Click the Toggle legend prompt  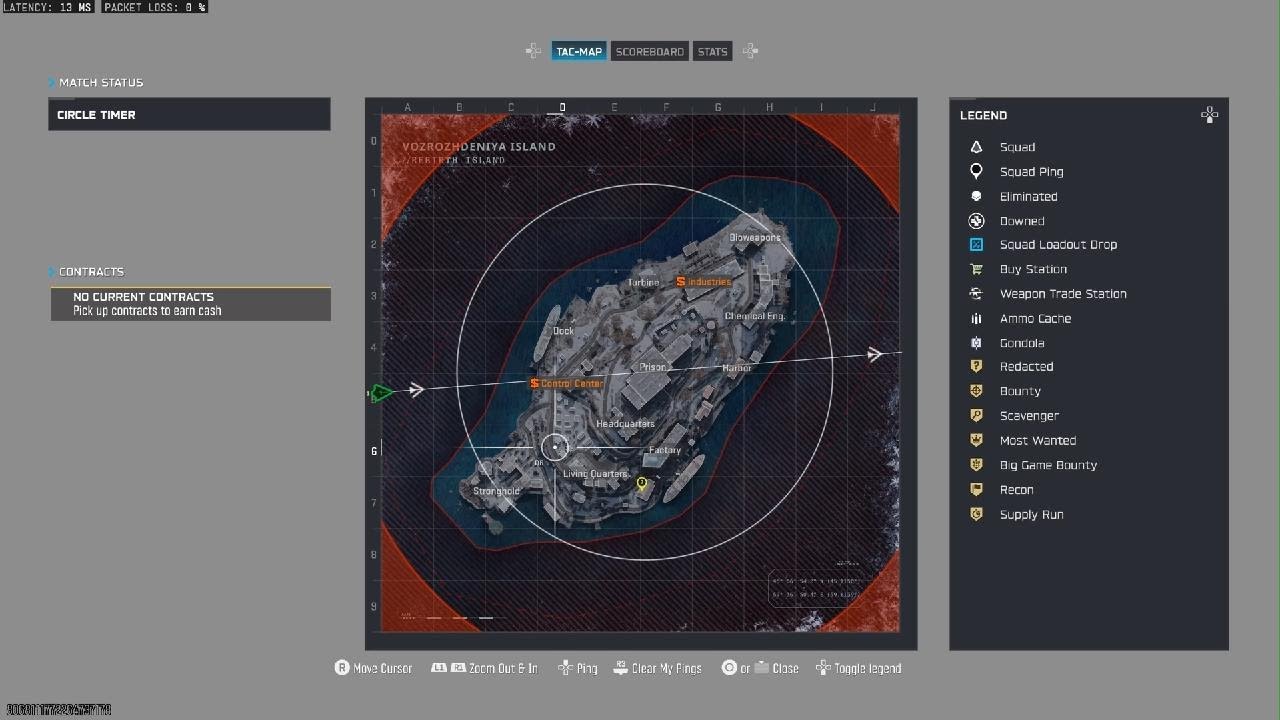[858, 668]
